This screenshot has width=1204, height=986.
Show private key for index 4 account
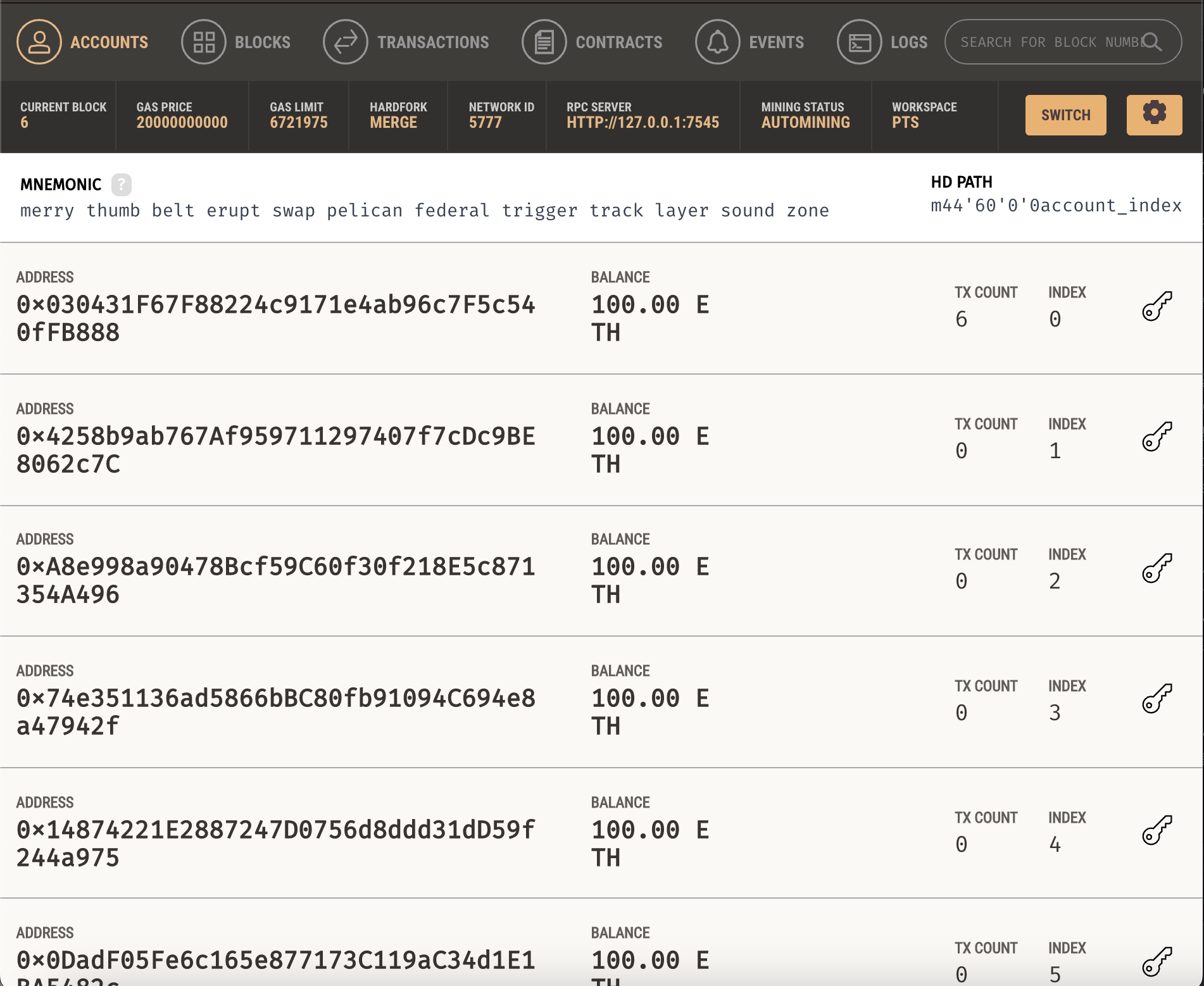pyautogui.click(x=1157, y=830)
